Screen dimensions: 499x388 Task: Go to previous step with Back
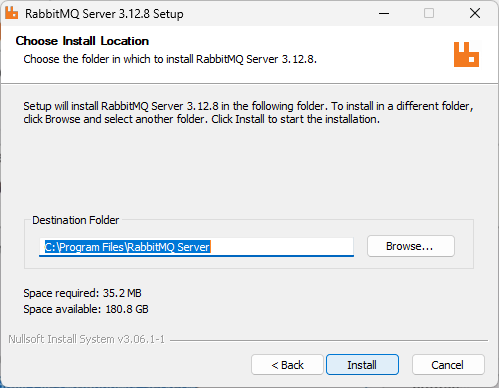point(287,365)
